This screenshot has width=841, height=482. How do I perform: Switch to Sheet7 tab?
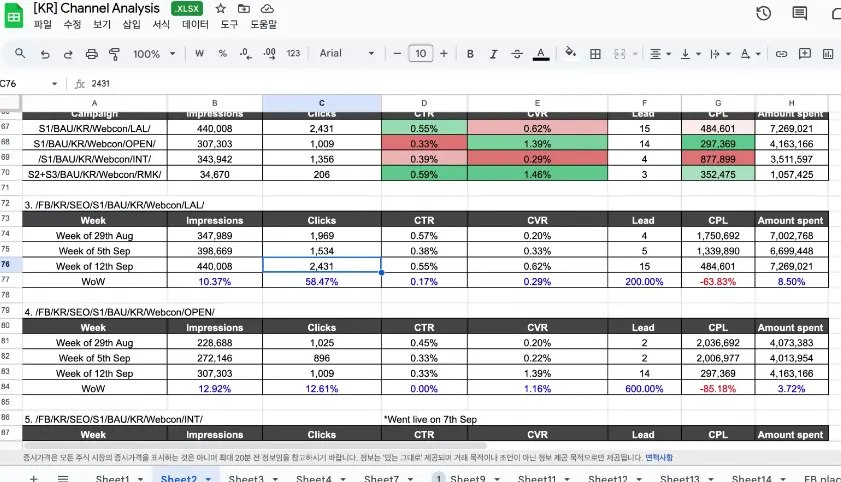click(x=381, y=478)
